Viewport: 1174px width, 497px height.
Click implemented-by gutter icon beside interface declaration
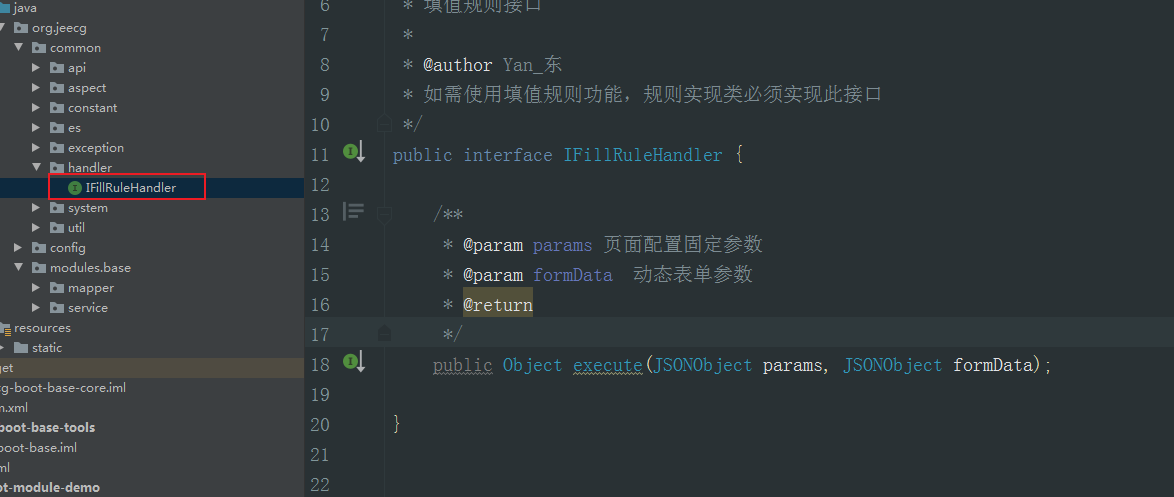354,153
